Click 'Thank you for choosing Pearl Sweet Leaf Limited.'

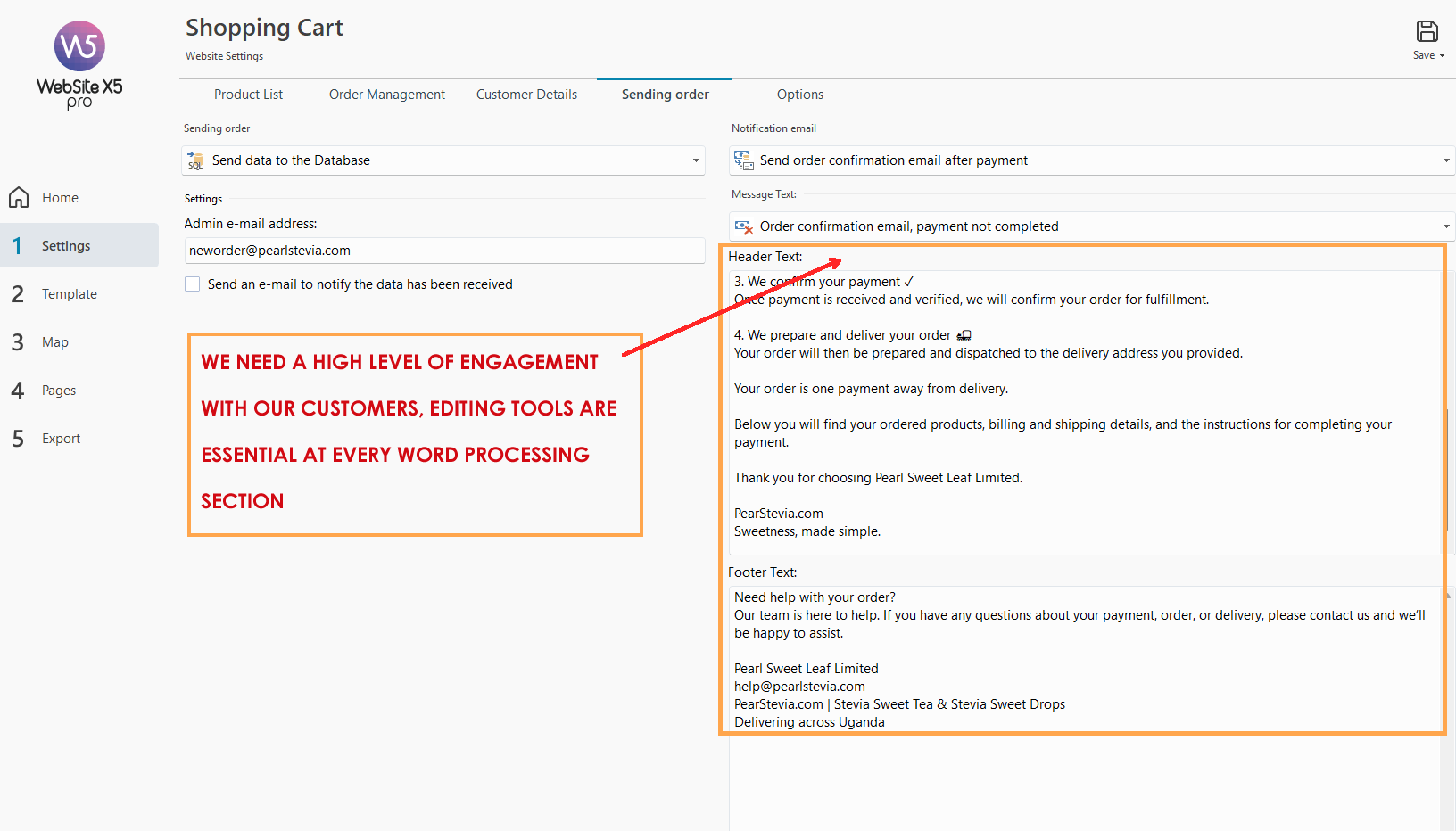tap(878, 478)
